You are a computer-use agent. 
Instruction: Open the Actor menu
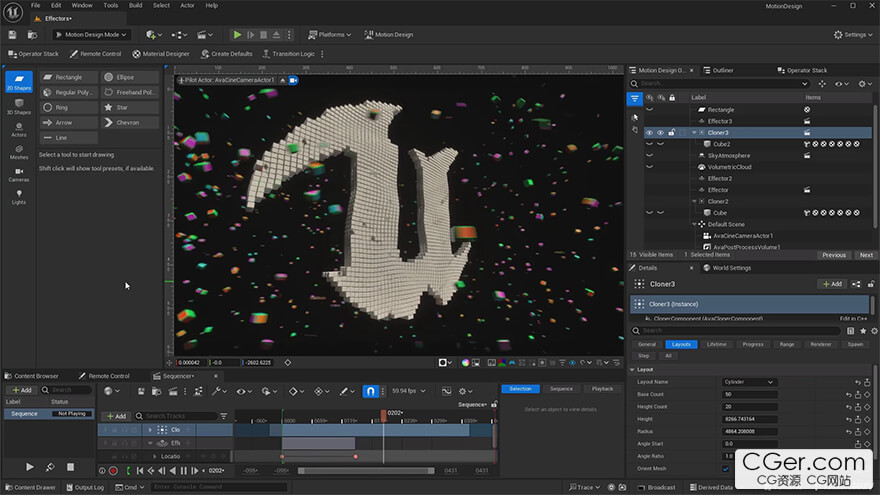point(187,6)
